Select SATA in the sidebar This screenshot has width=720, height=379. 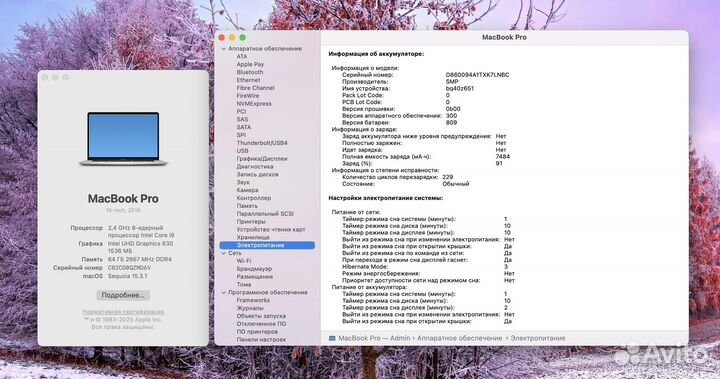(244, 127)
